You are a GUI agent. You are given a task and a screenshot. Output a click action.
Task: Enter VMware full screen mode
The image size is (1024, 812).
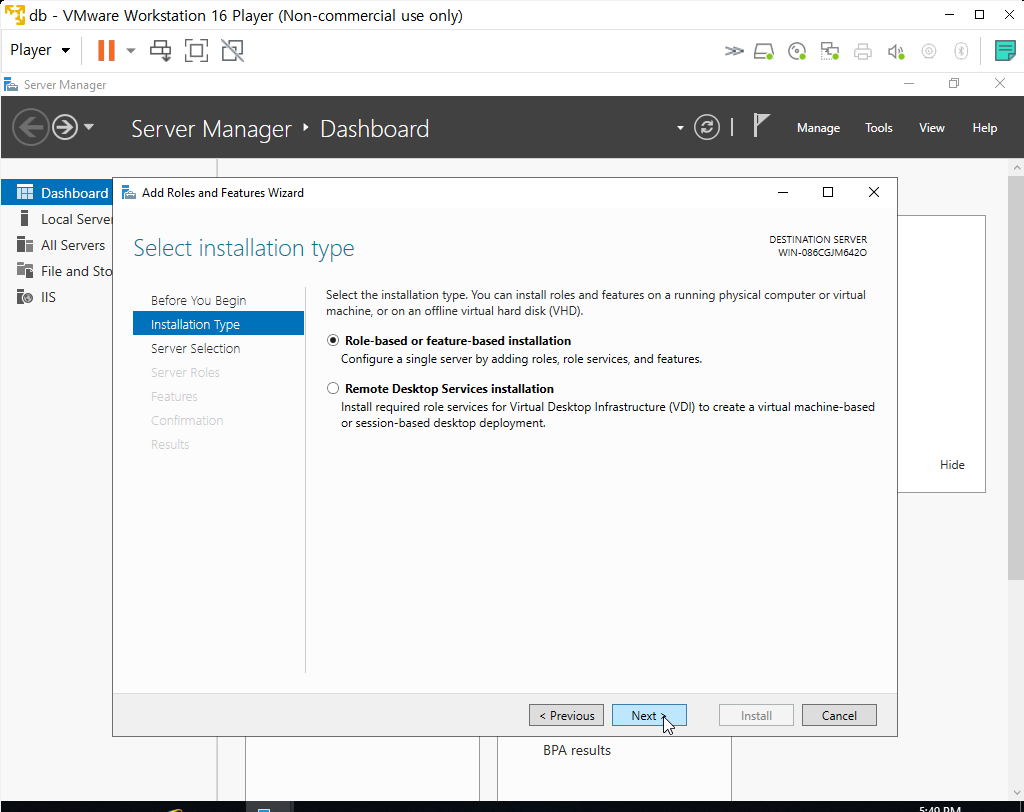(197, 50)
